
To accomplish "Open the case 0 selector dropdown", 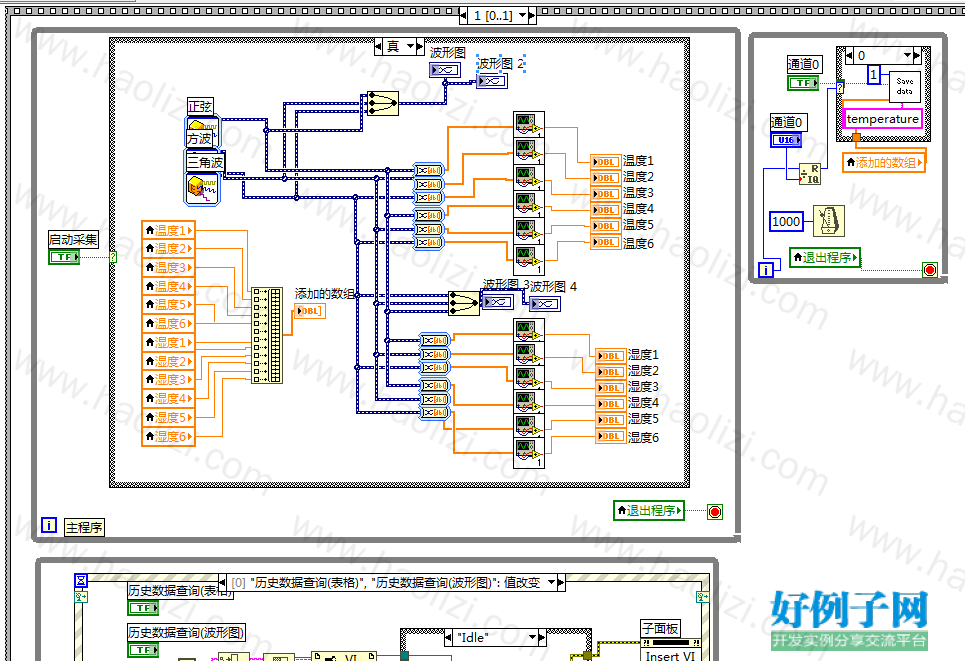I will [x=907, y=55].
